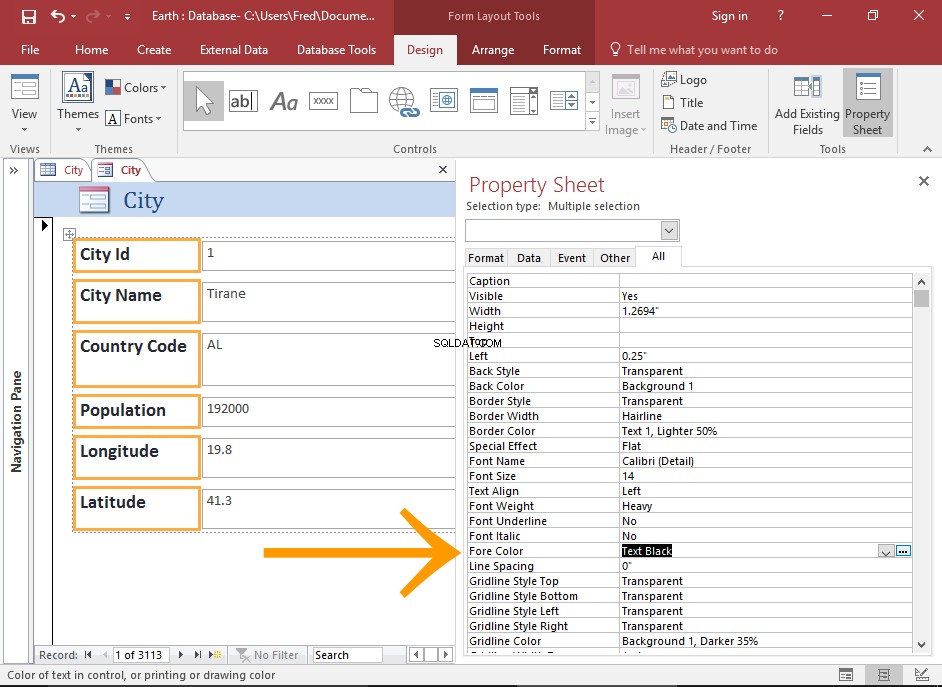Click the Font Size value 14

pyautogui.click(x=765, y=476)
